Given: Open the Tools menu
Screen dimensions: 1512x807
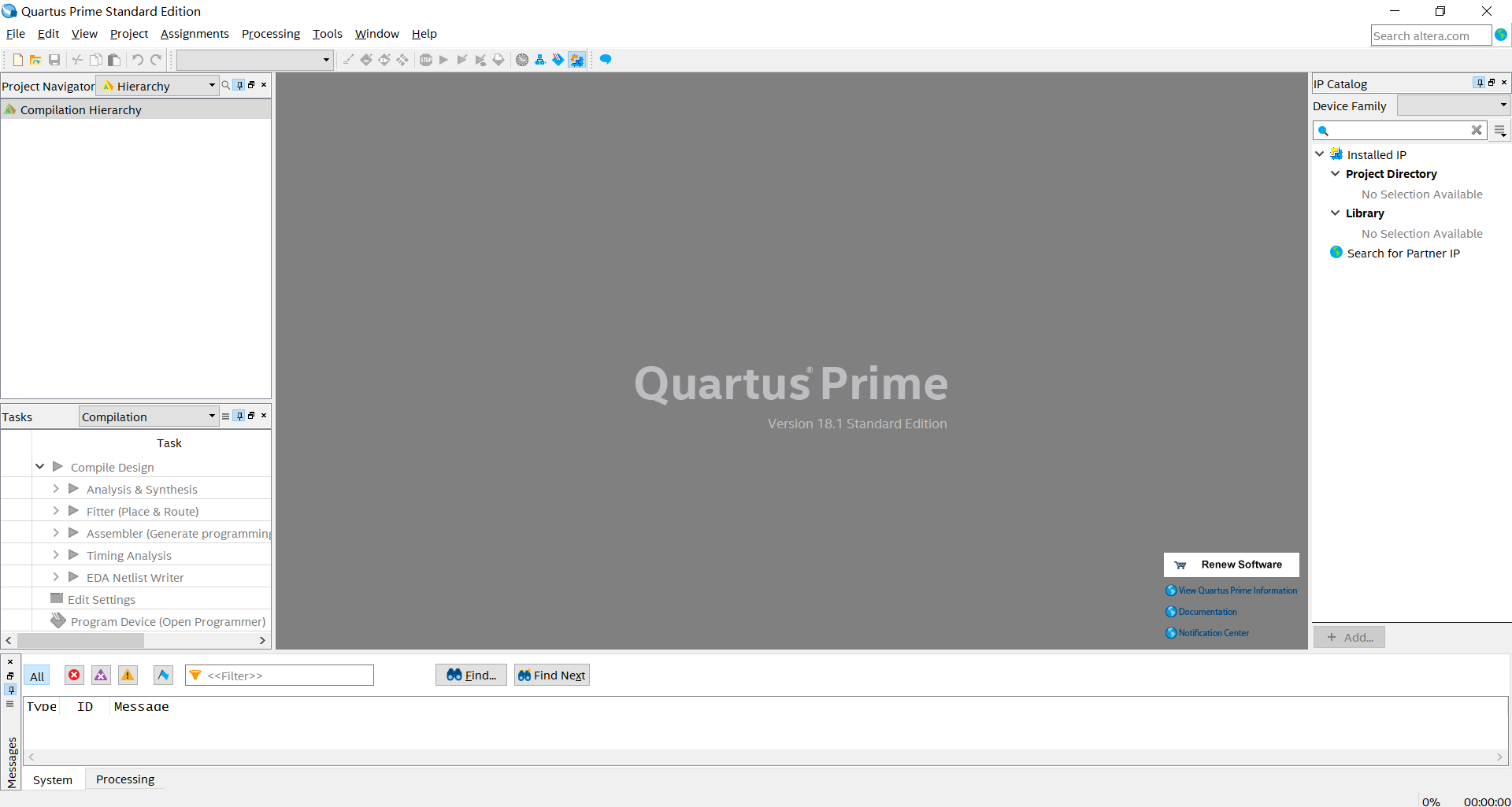Looking at the screenshot, I should tap(328, 34).
